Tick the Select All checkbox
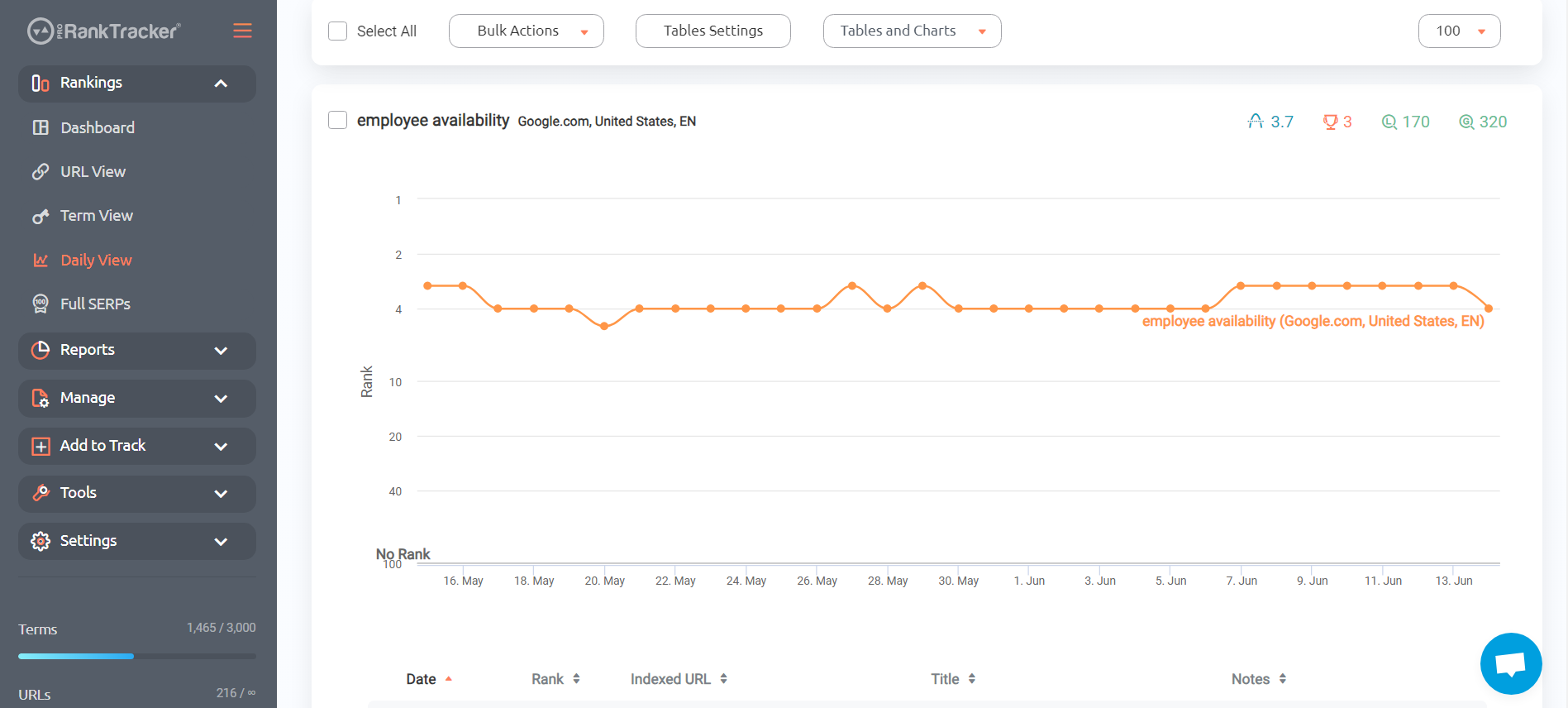Screen dimensions: 1568x708 coord(337,31)
